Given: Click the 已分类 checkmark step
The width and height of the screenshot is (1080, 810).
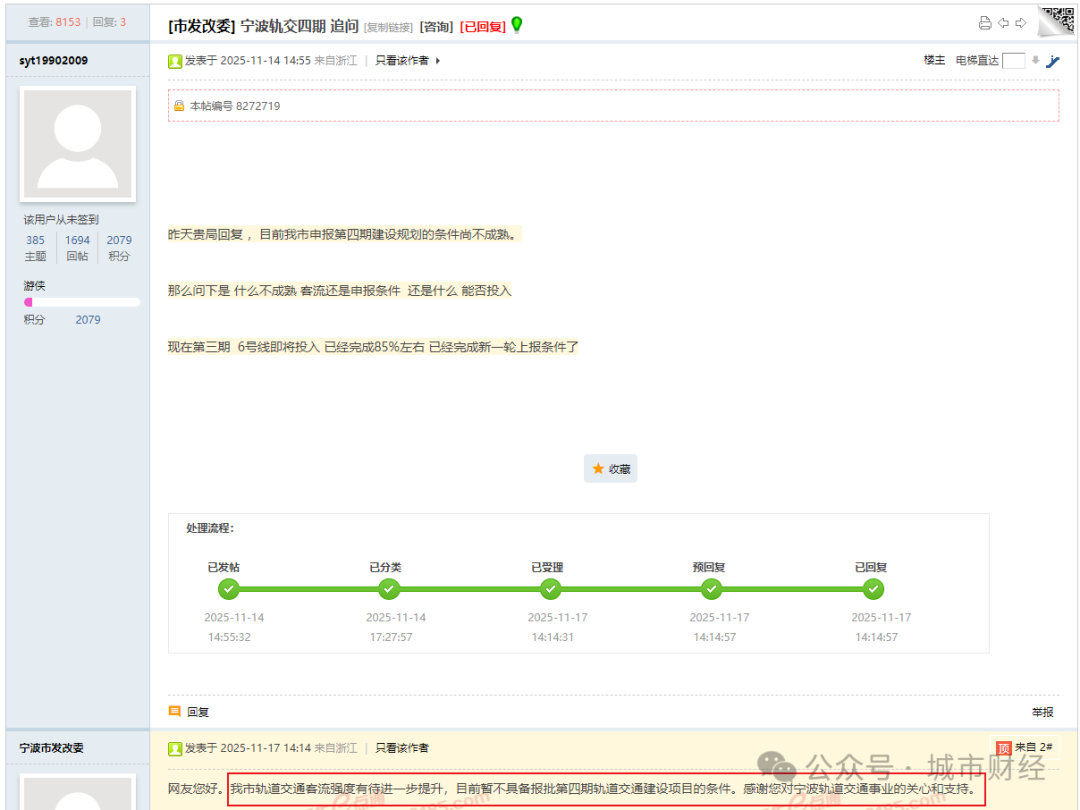Looking at the screenshot, I should [389, 589].
